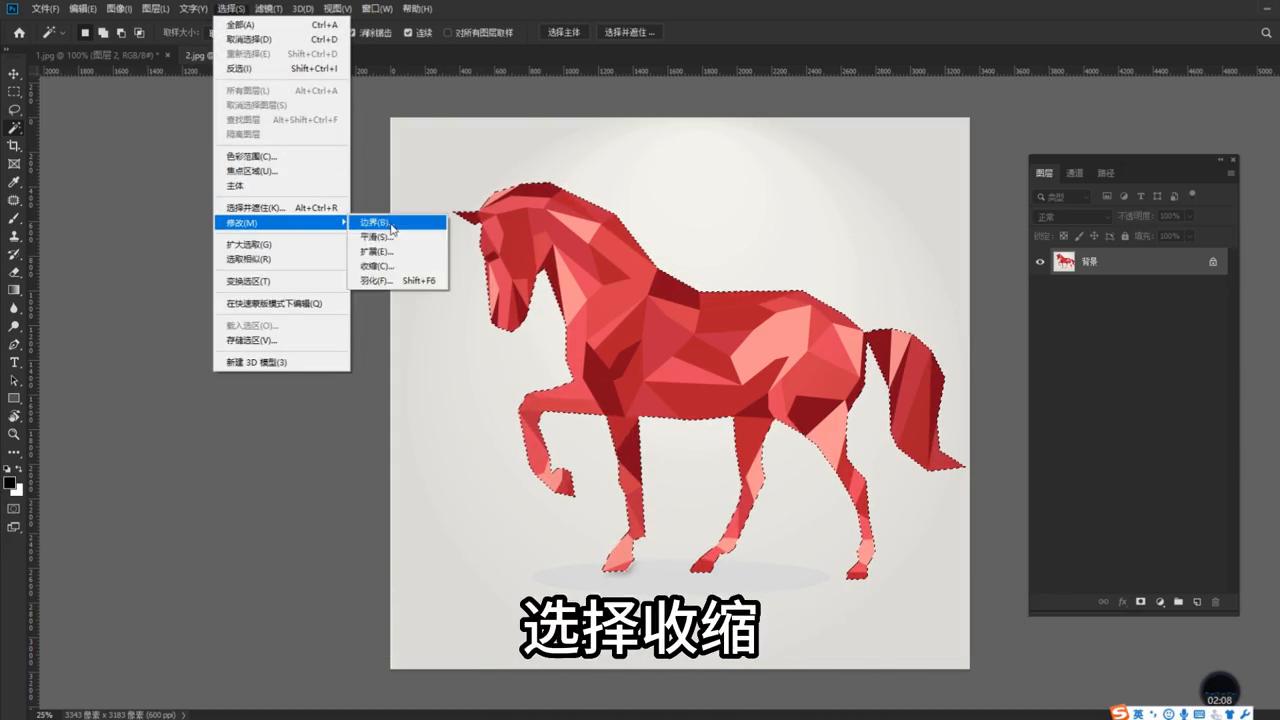Select the Brush tool
This screenshot has width=1280, height=720.
click(x=14, y=218)
